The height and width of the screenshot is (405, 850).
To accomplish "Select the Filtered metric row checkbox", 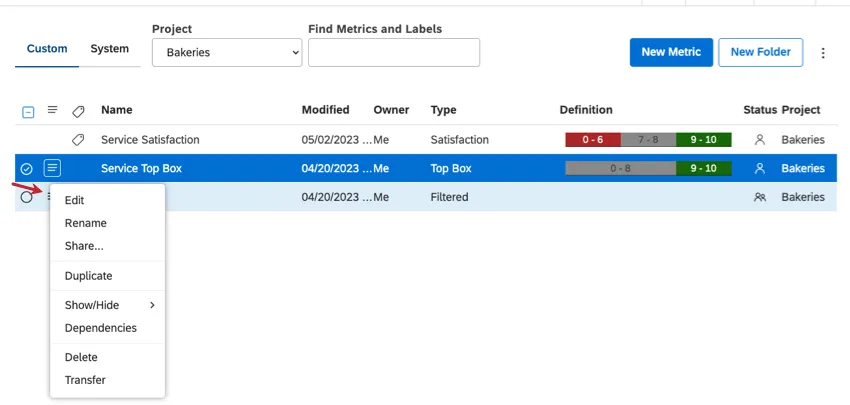I will (27, 197).
